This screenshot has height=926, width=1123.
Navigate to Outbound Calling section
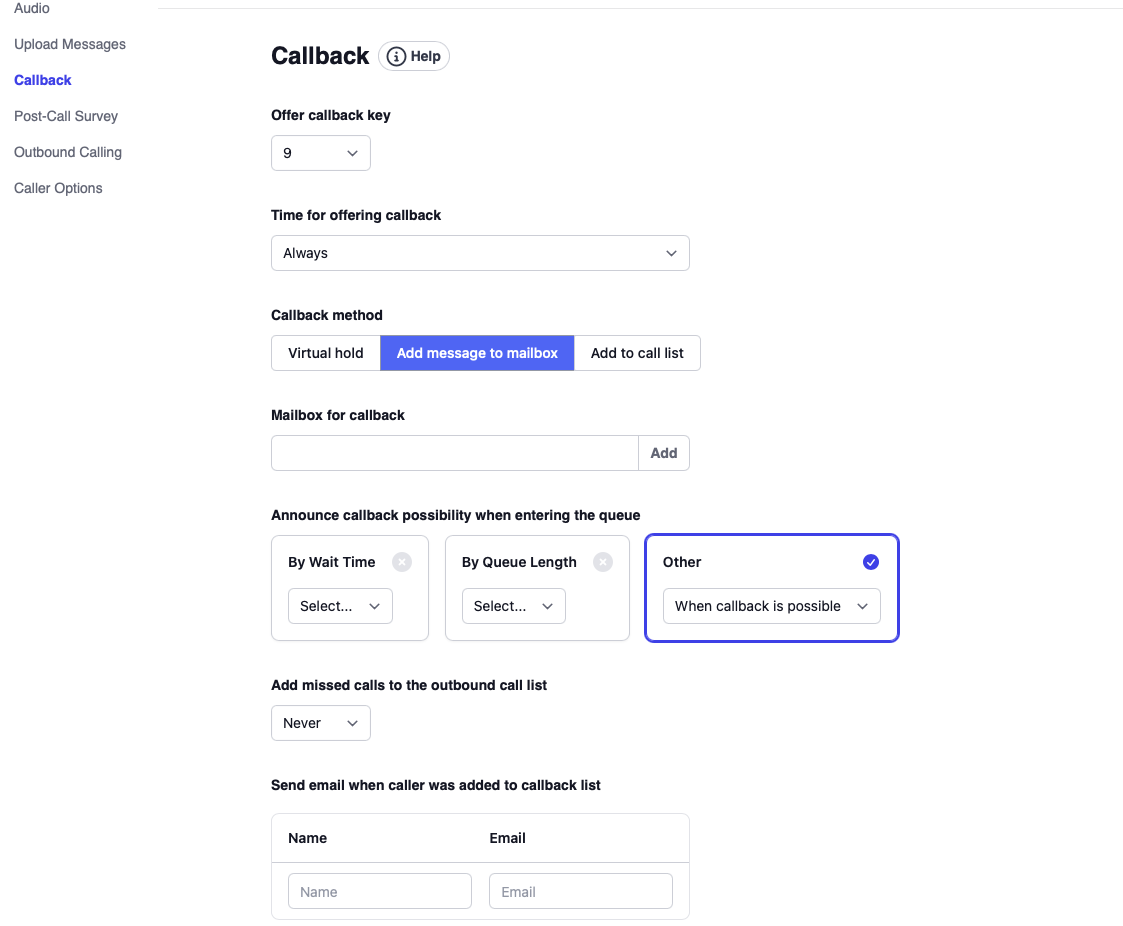(68, 152)
